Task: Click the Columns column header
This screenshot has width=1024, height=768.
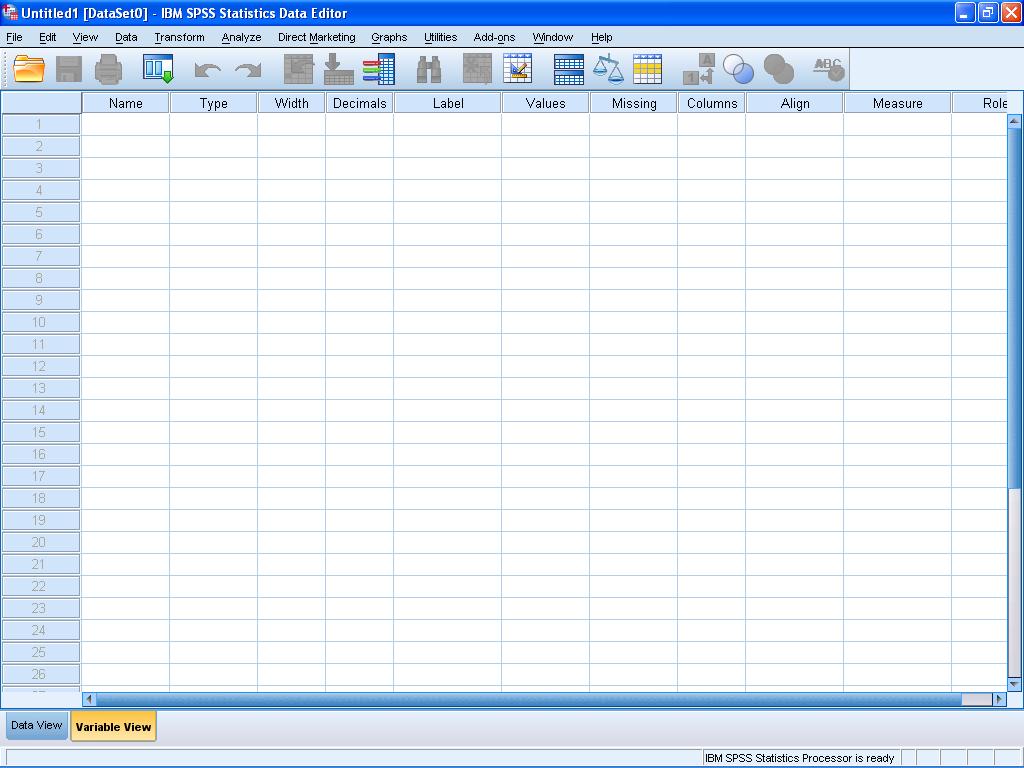Action: pos(712,103)
